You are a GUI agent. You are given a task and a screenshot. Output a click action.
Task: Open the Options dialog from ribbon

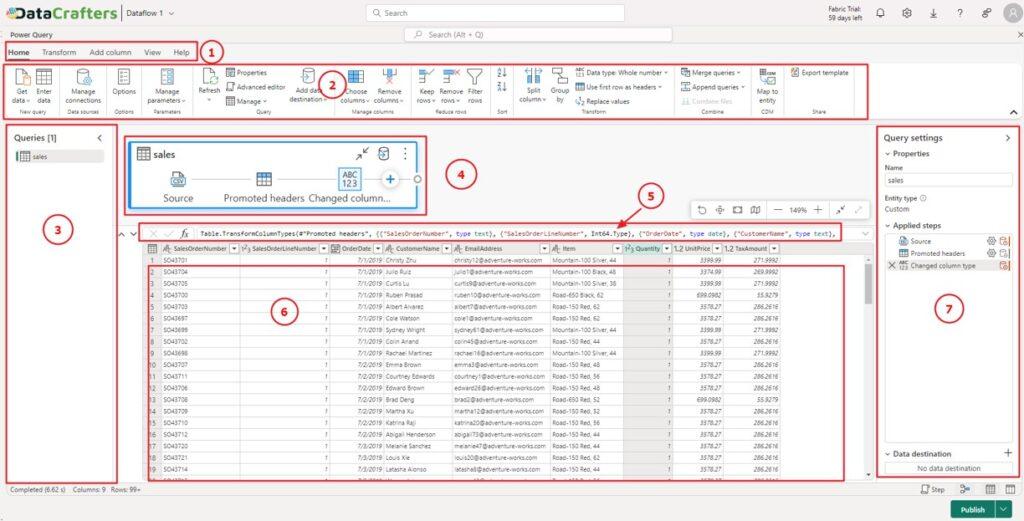click(x=124, y=82)
